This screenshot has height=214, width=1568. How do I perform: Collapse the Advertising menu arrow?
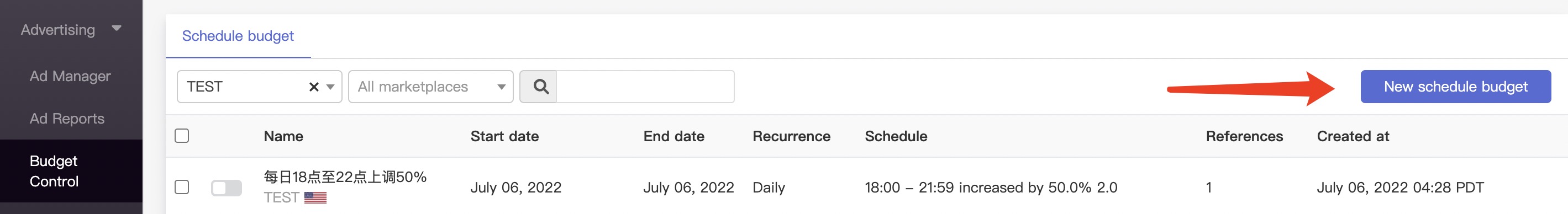click(x=117, y=28)
